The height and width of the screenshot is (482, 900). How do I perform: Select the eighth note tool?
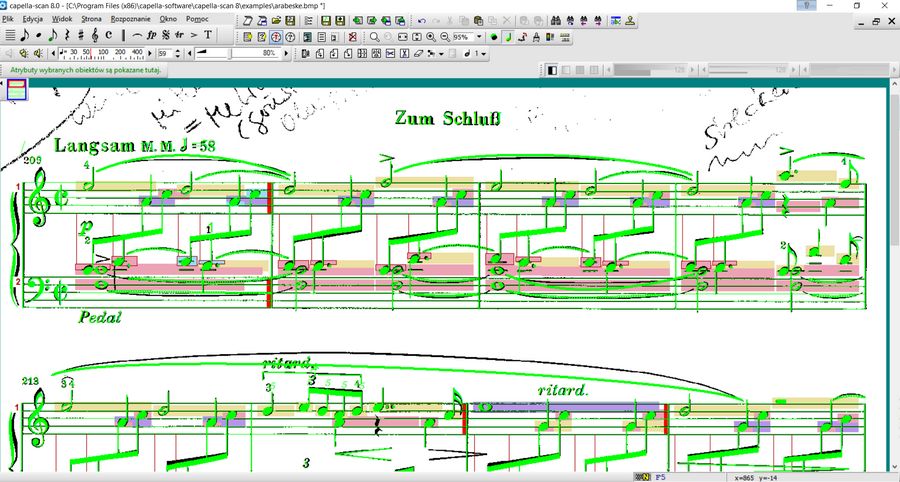[25, 35]
